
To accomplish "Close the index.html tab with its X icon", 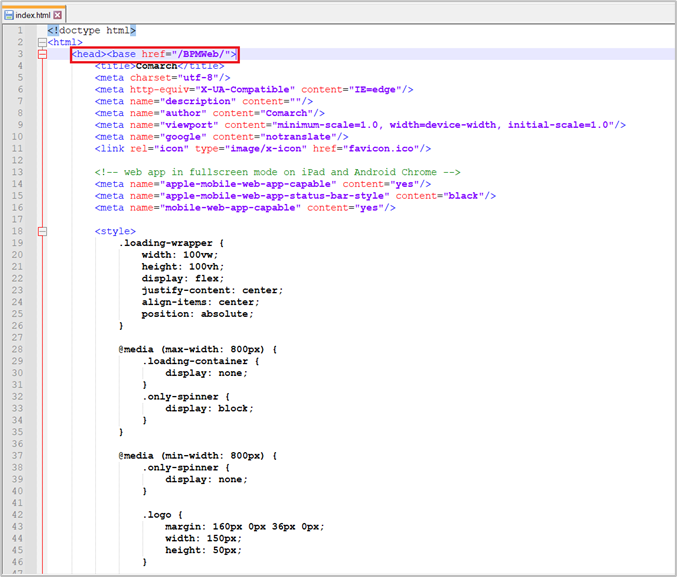I will (58, 15).
